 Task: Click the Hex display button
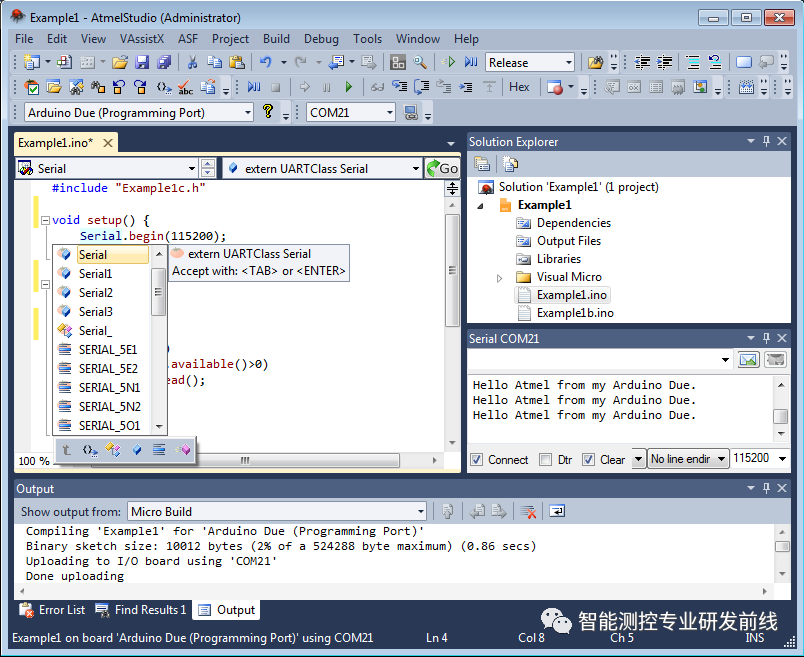pyautogui.click(x=519, y=87)
